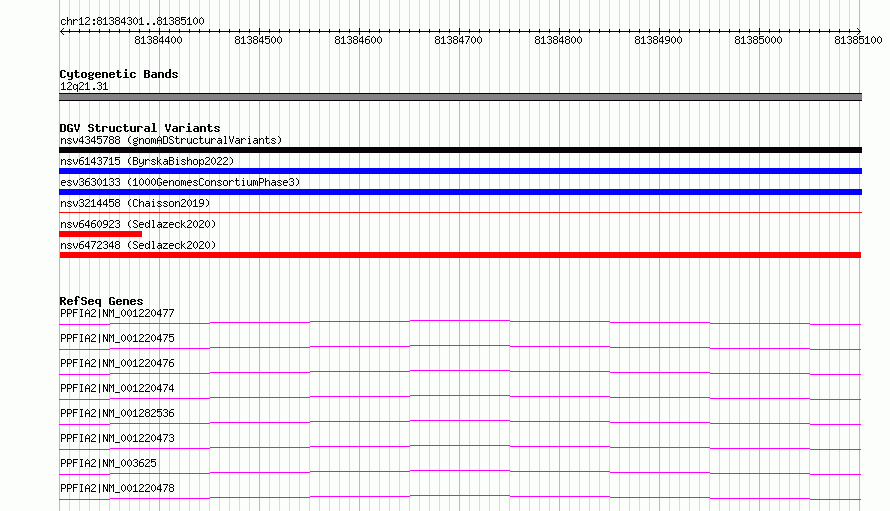This screenshot has width=890, height=511.
Task: Click the chr12:81384301..81385100 region label
Action: pyautogui.click(x=132, y=21)
